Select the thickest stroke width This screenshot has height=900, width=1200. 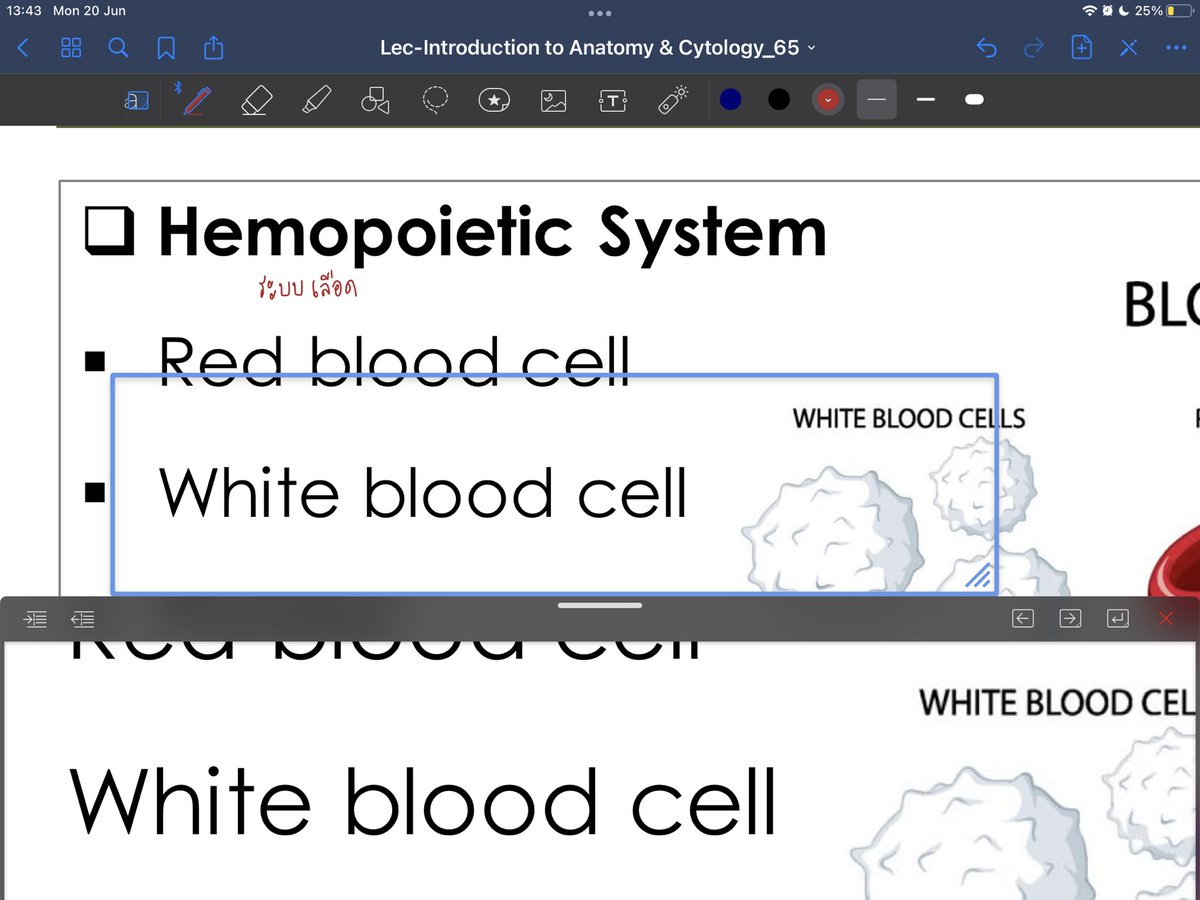coord(974,99)
